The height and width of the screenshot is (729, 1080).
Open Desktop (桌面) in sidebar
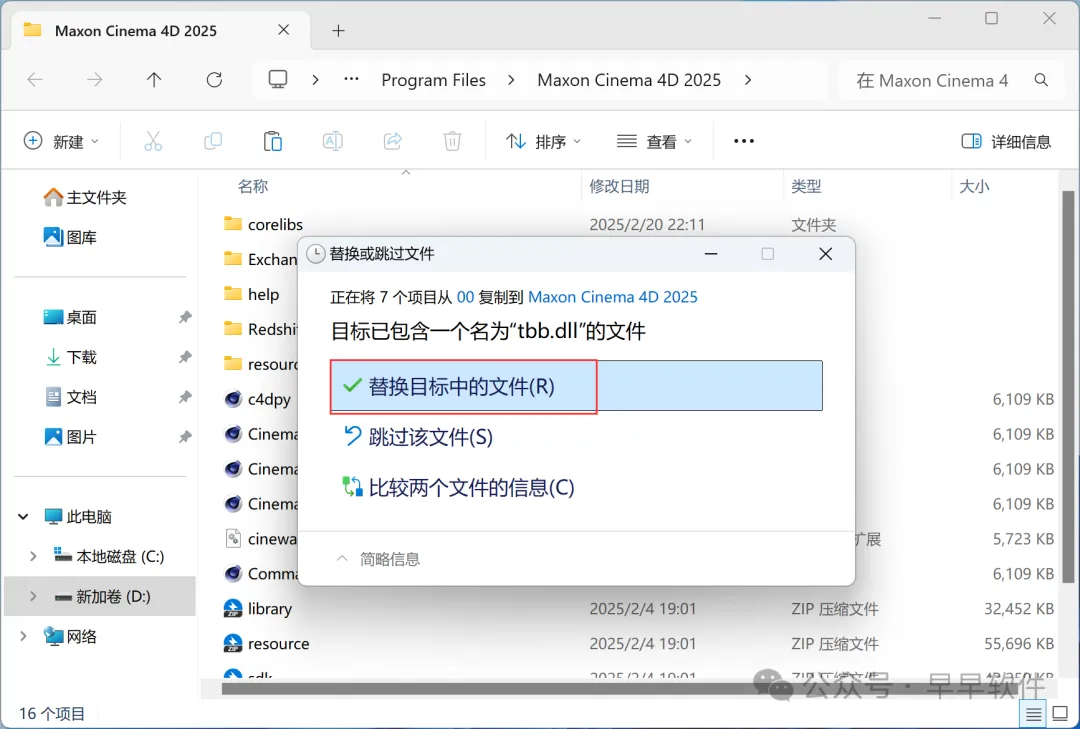[x=70, y=317]
